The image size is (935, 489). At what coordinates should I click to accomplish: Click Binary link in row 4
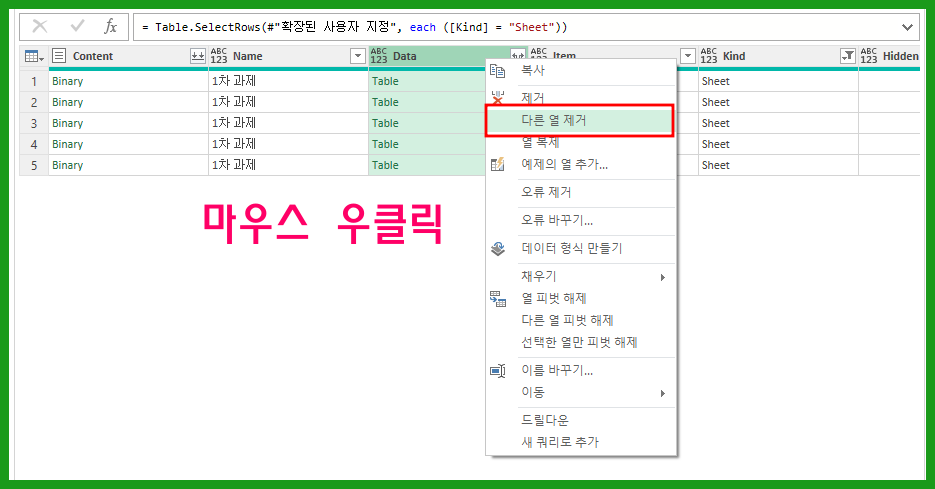pos(67,144)
